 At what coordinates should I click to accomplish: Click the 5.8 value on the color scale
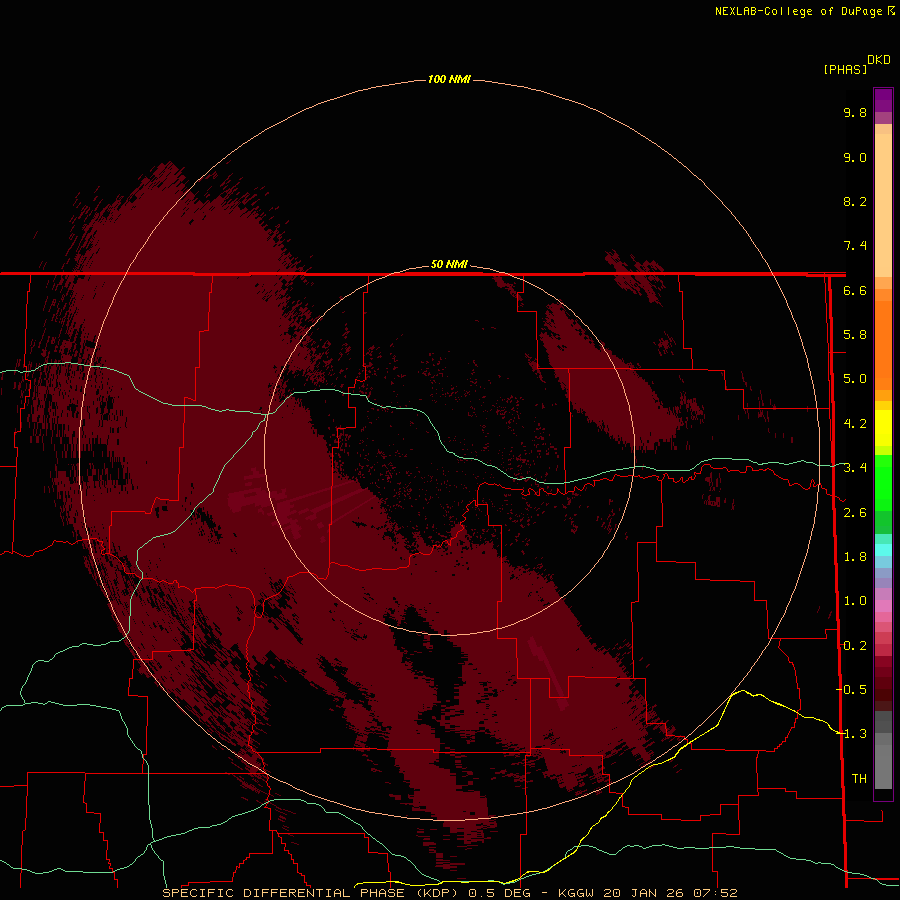[x=855, y=334]
